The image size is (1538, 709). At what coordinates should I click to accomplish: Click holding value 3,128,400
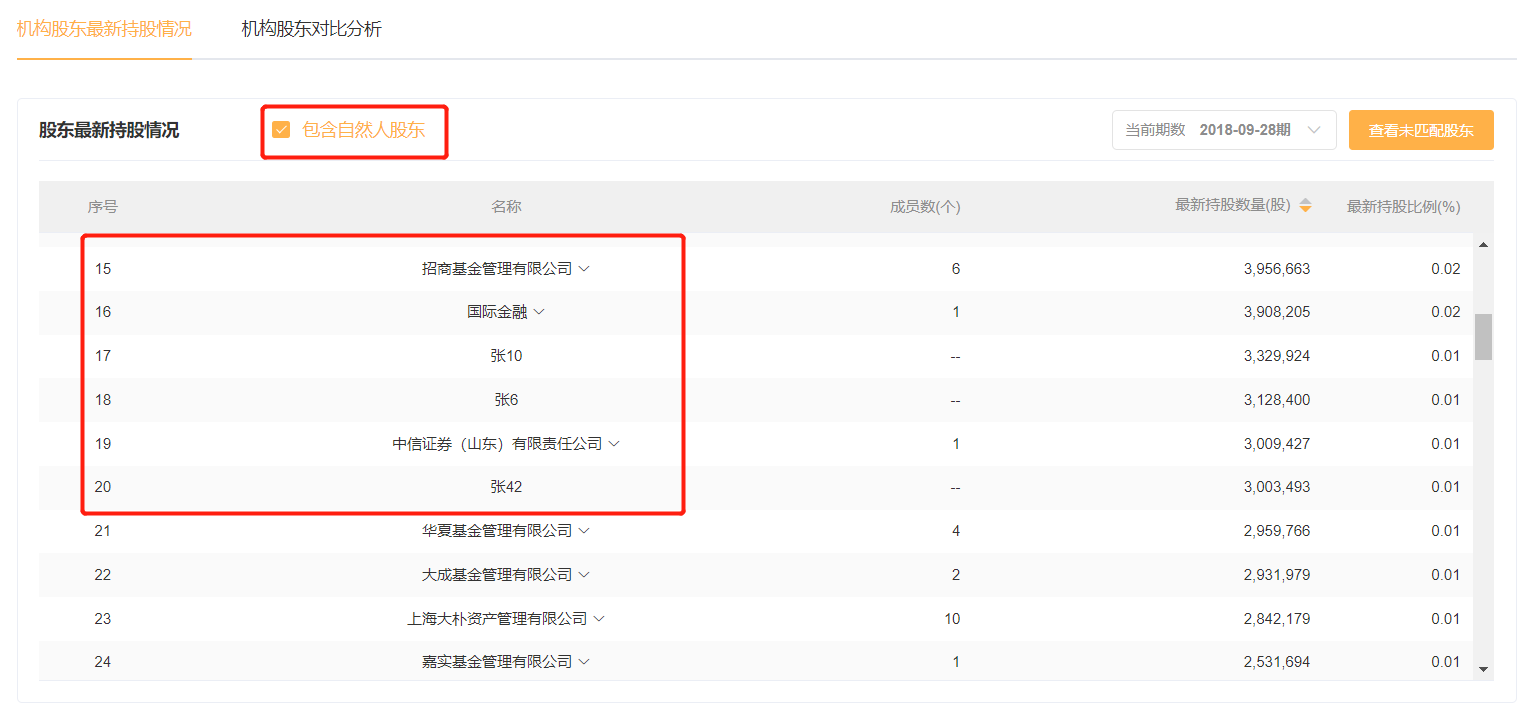(1277, 400)
